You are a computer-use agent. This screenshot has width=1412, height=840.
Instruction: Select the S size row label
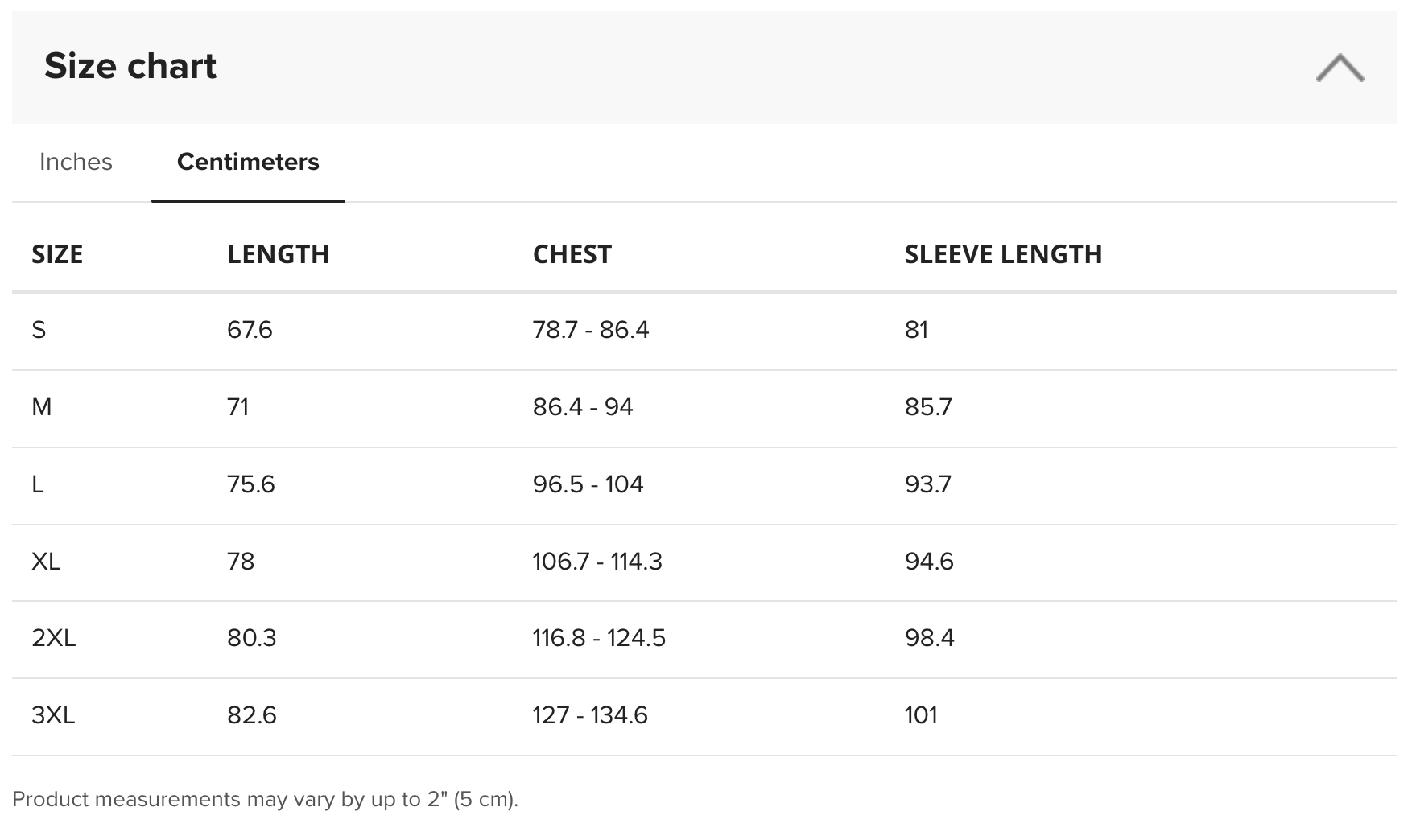[39, 330]
